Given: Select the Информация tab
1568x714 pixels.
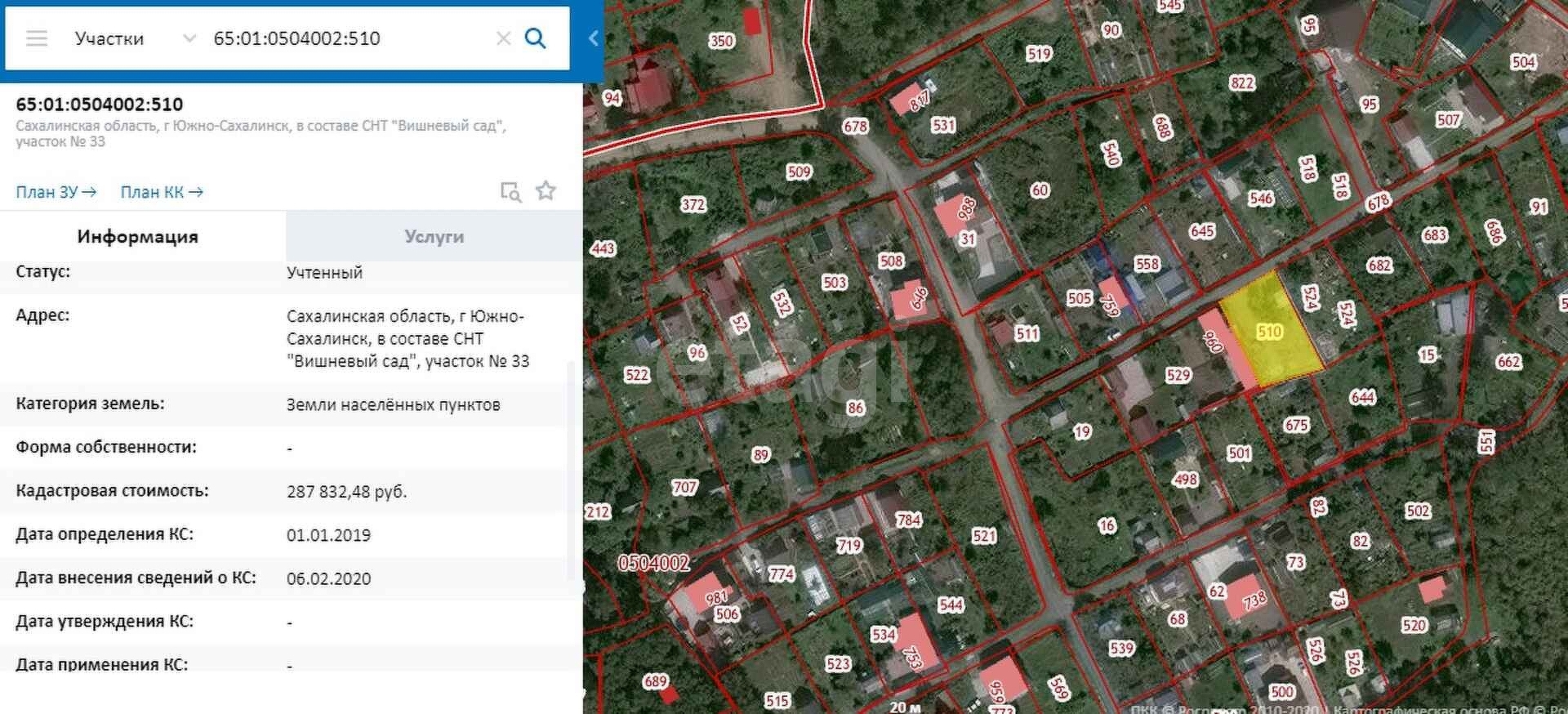Looking at the screenshot, I should point(138,237).
